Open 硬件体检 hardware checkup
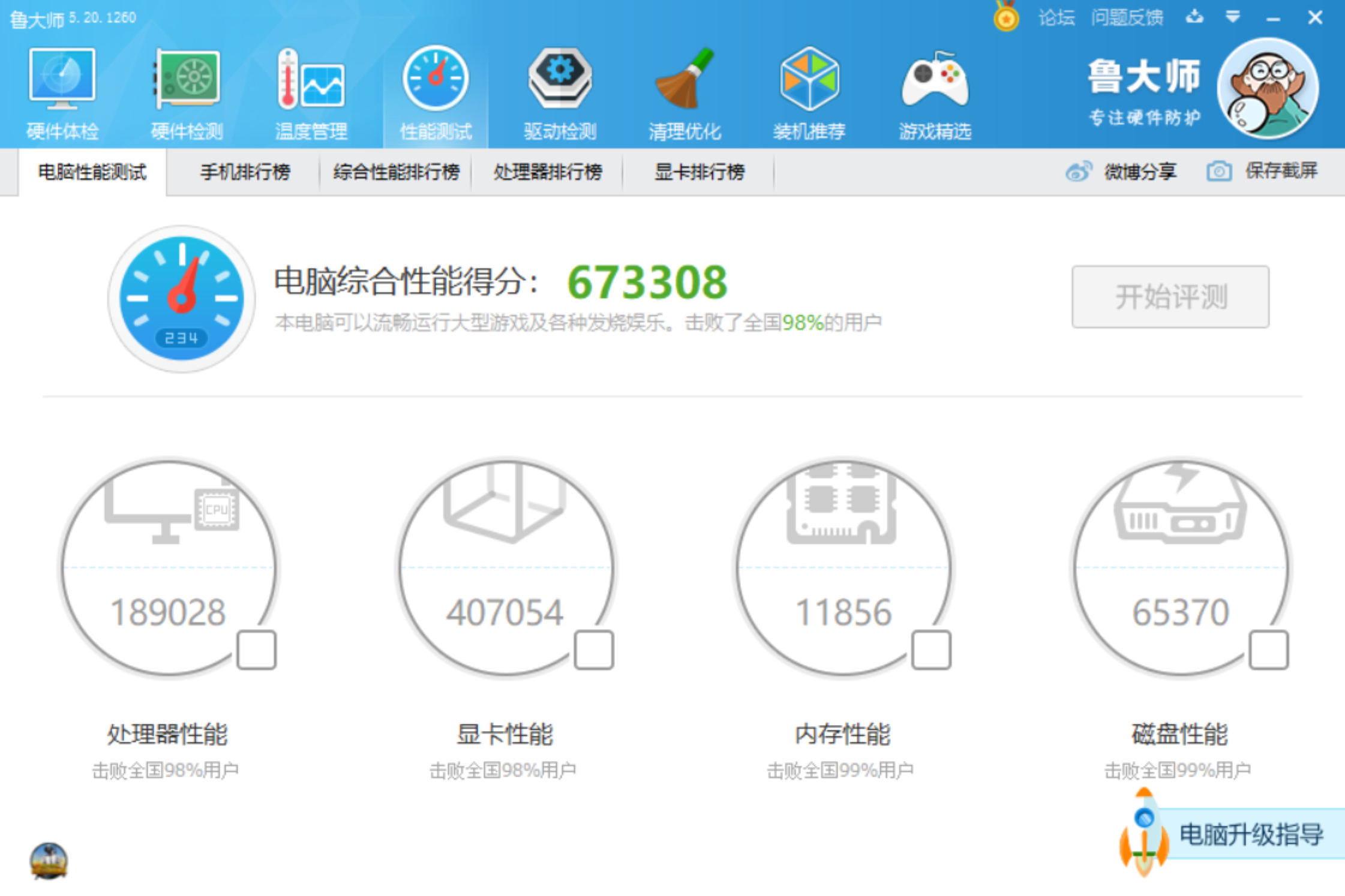1345x896 pixels. pos(62,94)
